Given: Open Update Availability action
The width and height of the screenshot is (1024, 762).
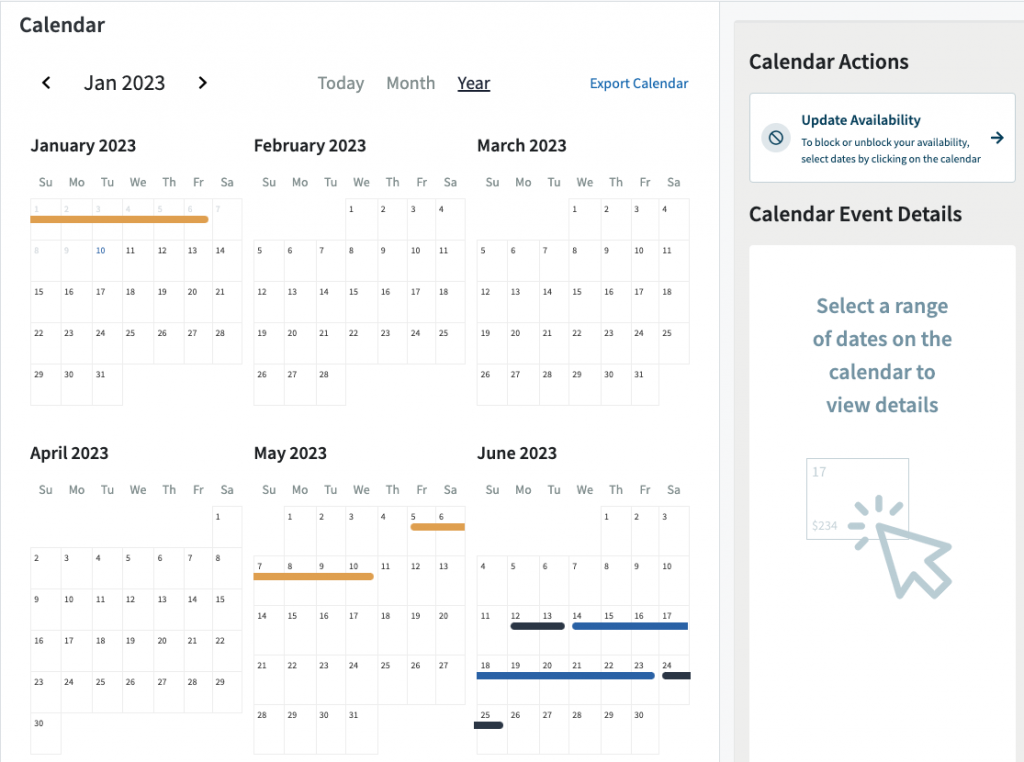Looking at the screenshot, I should (882, 138).
